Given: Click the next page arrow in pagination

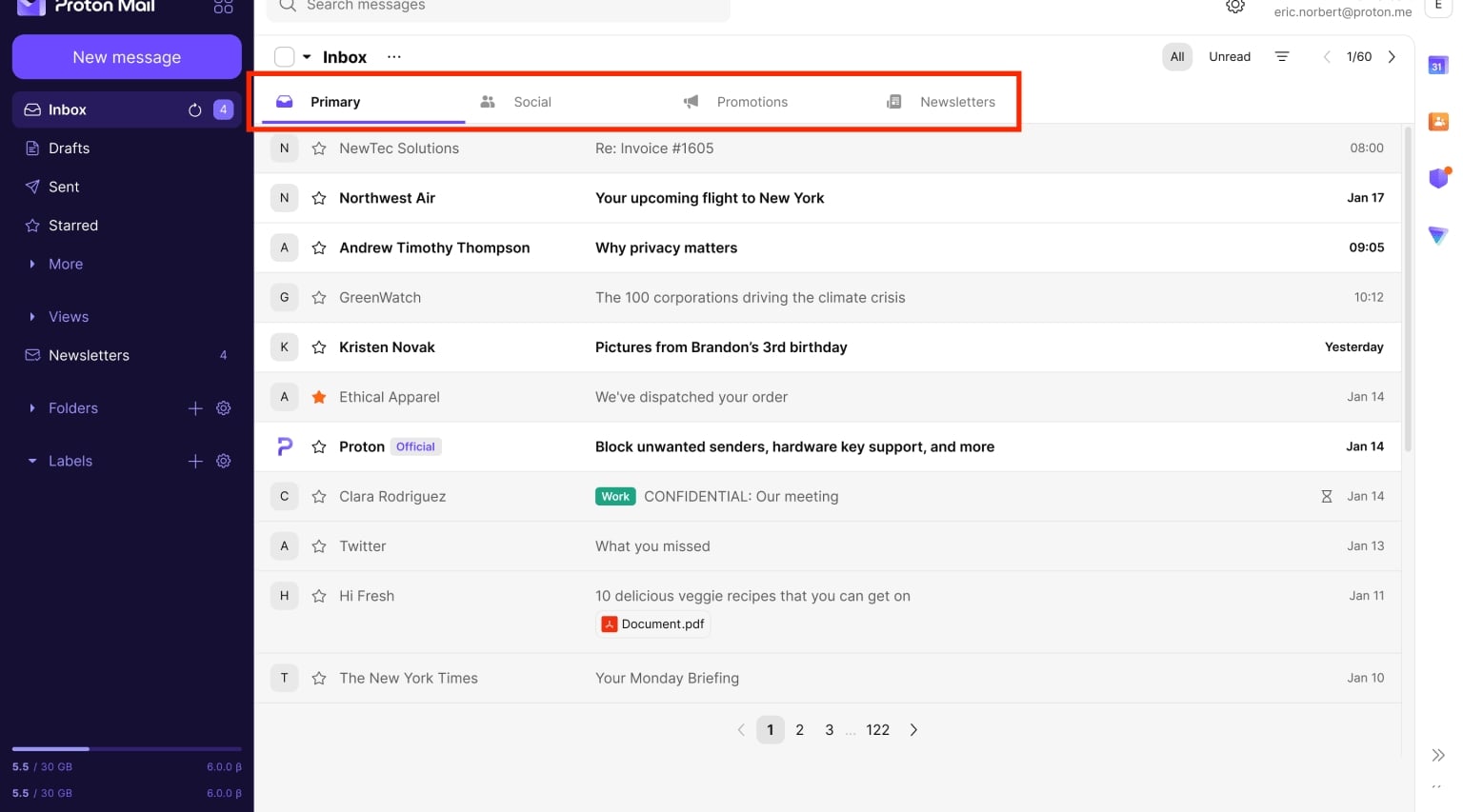Looking at the screenshot, I should 913,730.
